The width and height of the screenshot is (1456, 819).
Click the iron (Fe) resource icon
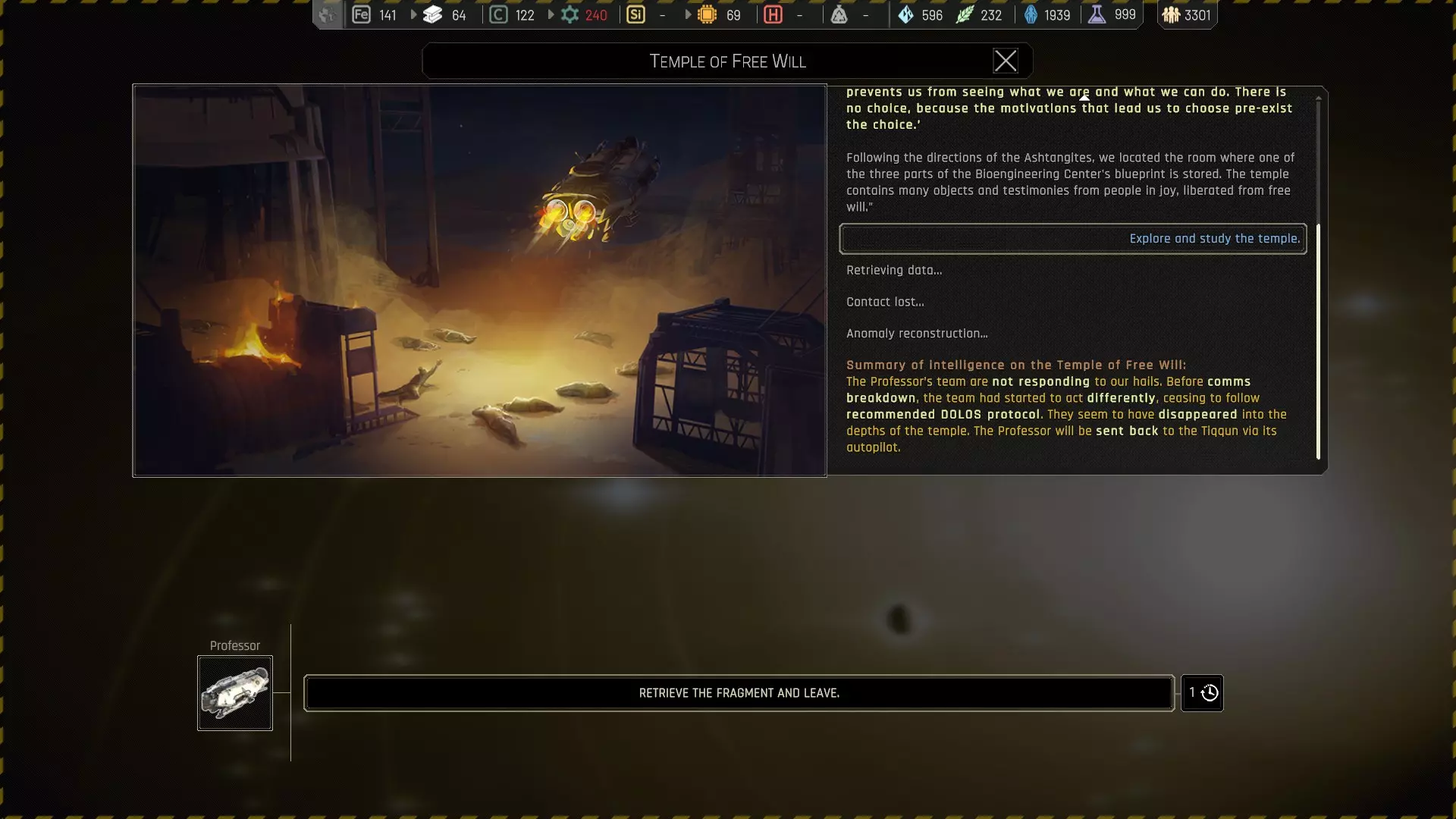click(x=362, y=14)
